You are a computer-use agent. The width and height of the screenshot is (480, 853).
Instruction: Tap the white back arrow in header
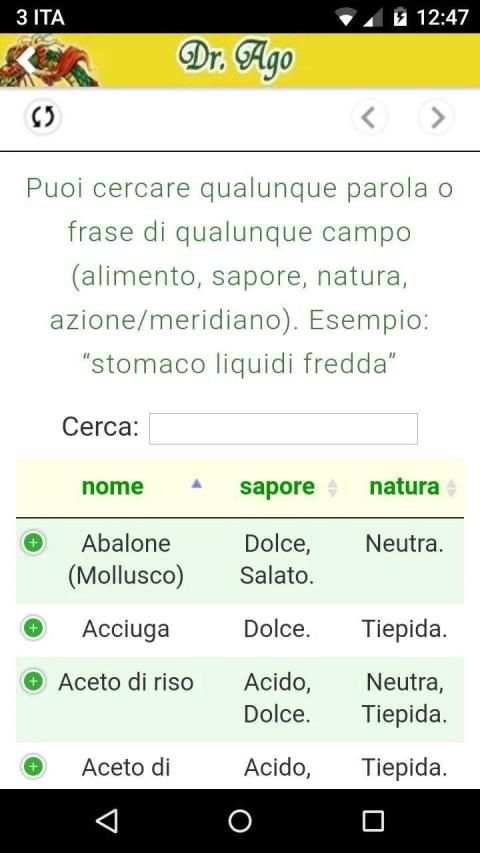pos(28,61)
